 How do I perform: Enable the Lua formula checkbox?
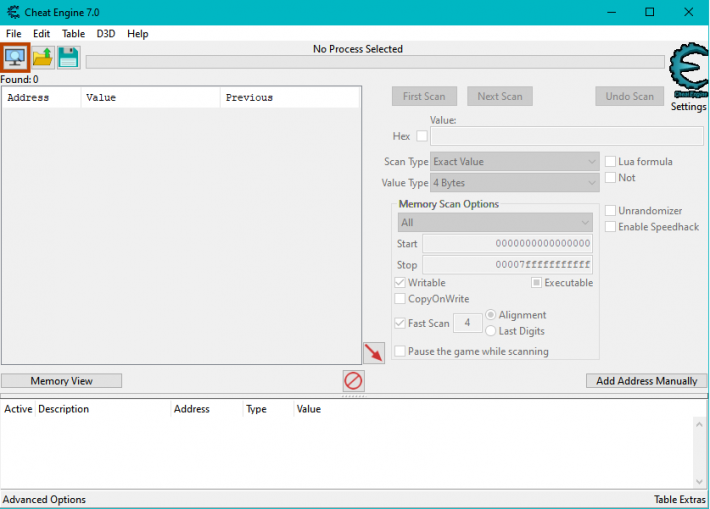pos(610,162)
